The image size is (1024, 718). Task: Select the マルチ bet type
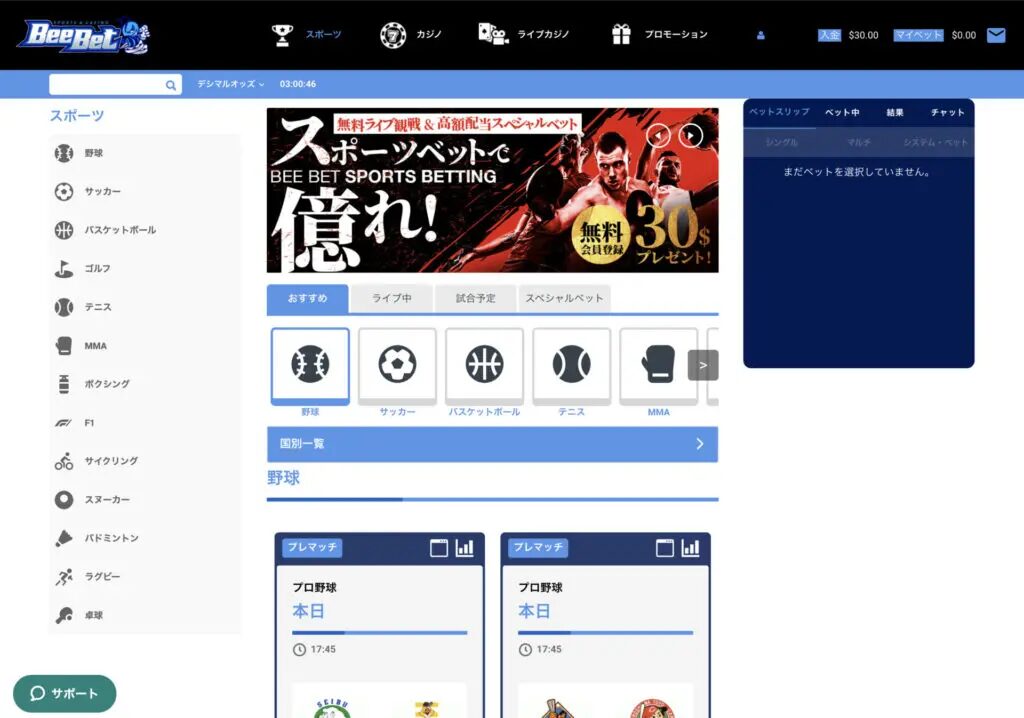(859, 142)
